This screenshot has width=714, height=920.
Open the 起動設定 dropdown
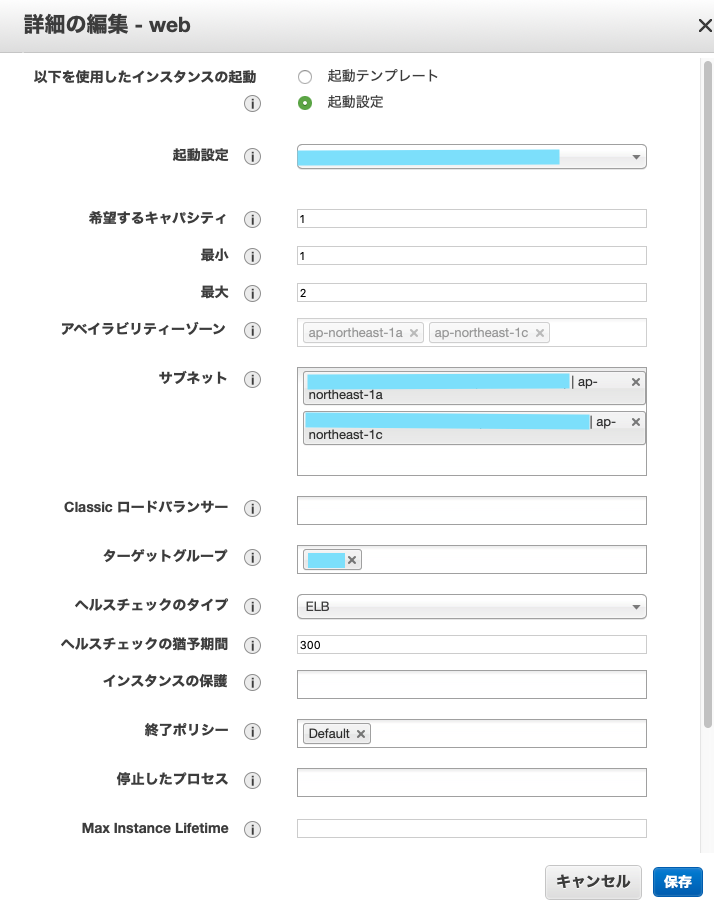coord(471,157)
